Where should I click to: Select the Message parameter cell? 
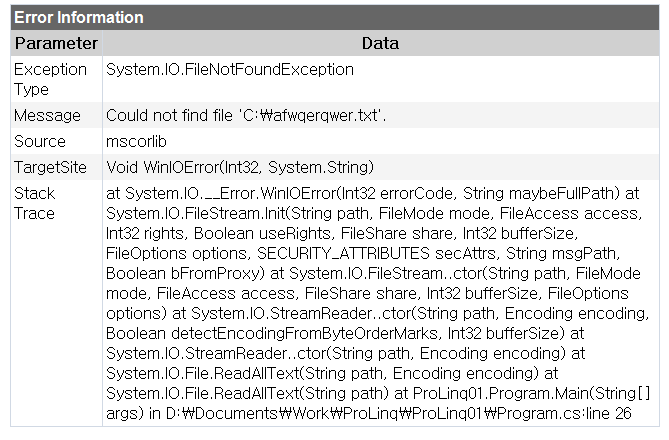pyautogui.click(x=48, y=116)
